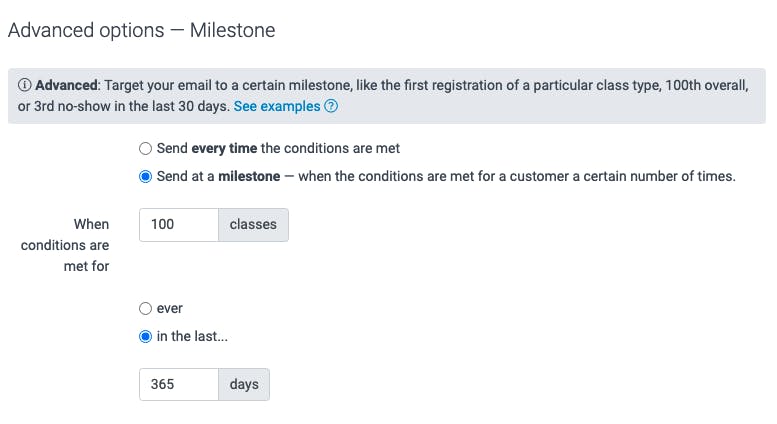777x424 pixels.
Task: Select the Send at a milestone radio button
Action: pos(145,177)
